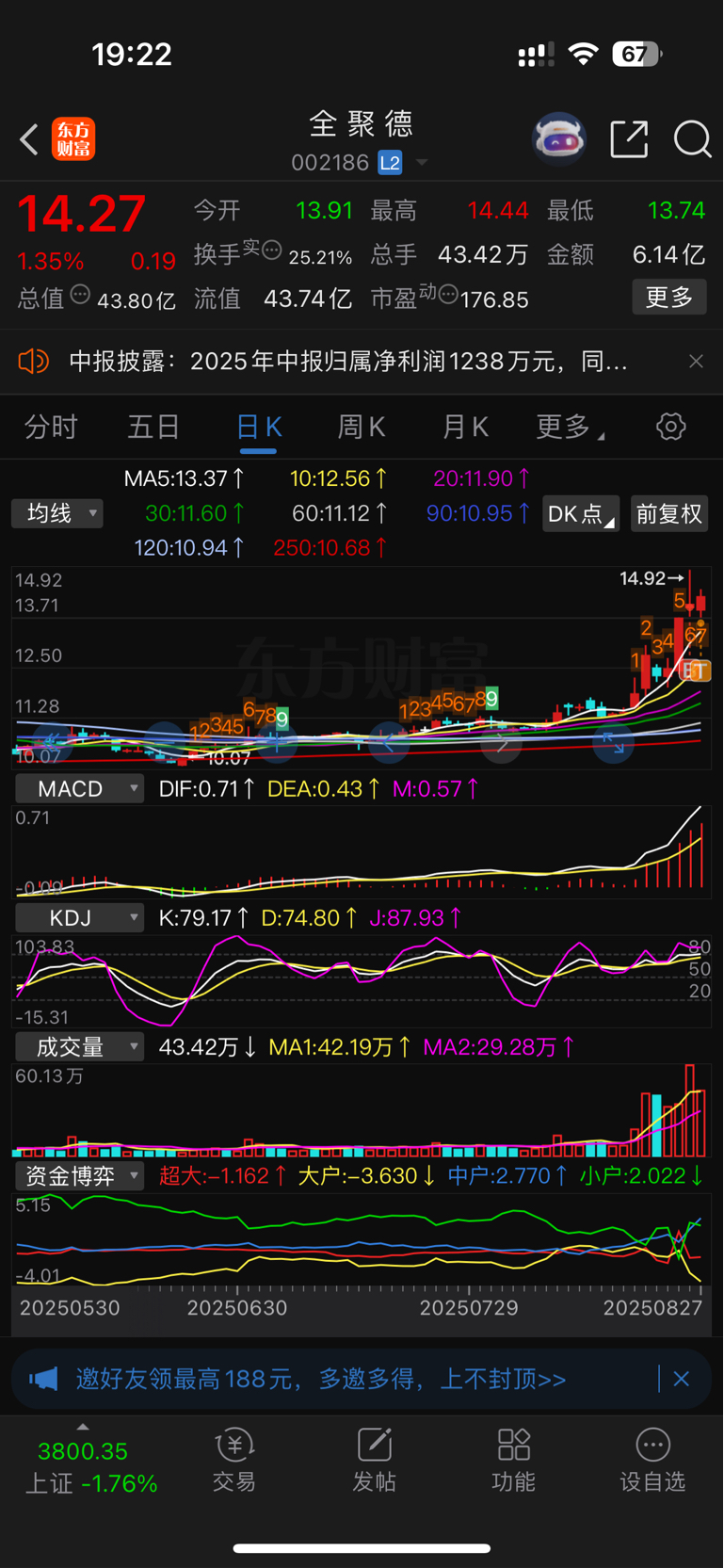
Task: Tap the orange T marker on chart
Action: [x=700, y=671]
